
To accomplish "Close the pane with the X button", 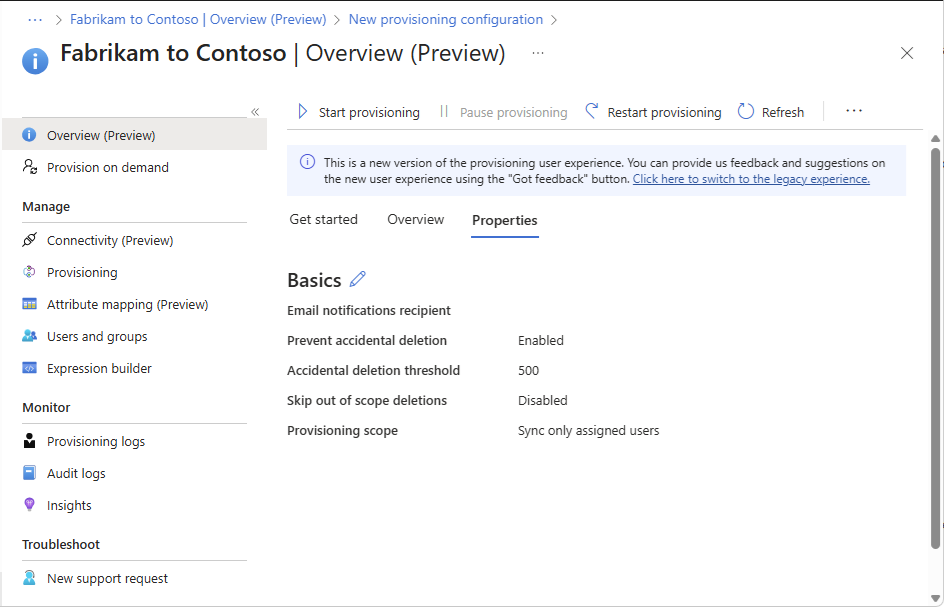I will click(x=907, y=53).
